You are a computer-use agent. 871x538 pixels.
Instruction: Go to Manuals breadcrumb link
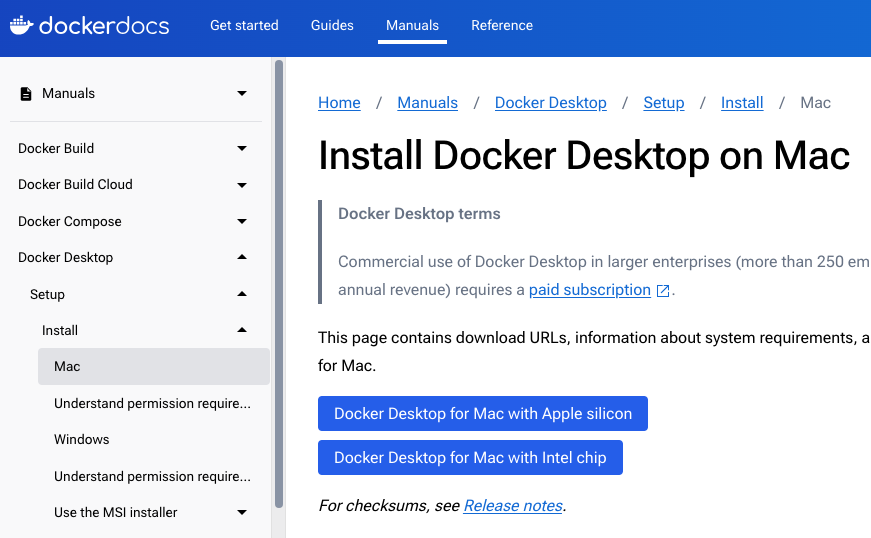click(x=428, y=103)
